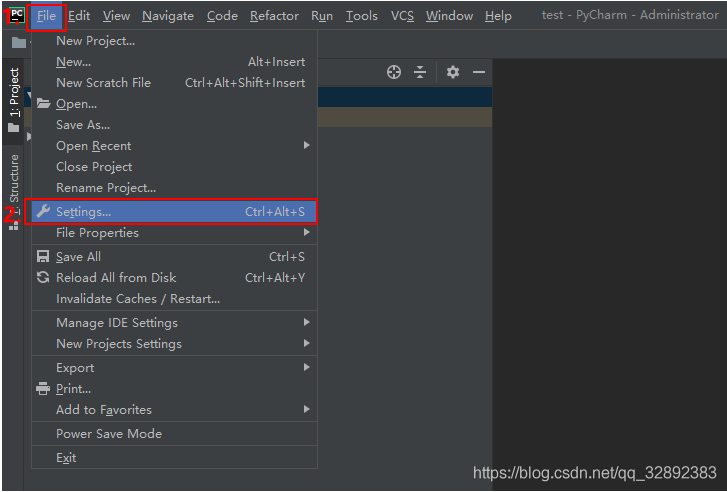Toggle Power Save Mode
727x492 pixels.
[x=109, y=434]
